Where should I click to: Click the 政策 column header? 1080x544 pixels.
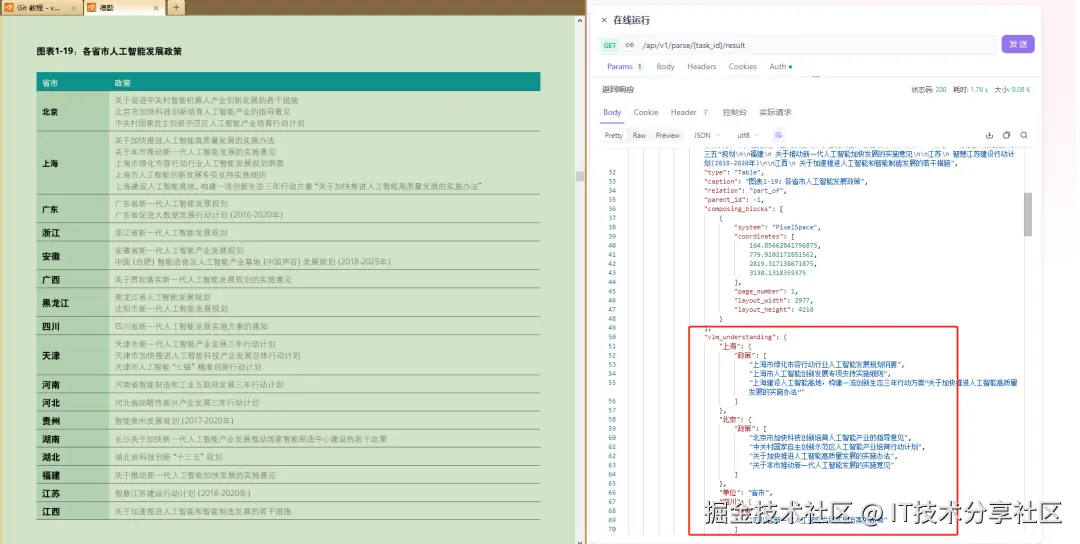tap(123, 83)
